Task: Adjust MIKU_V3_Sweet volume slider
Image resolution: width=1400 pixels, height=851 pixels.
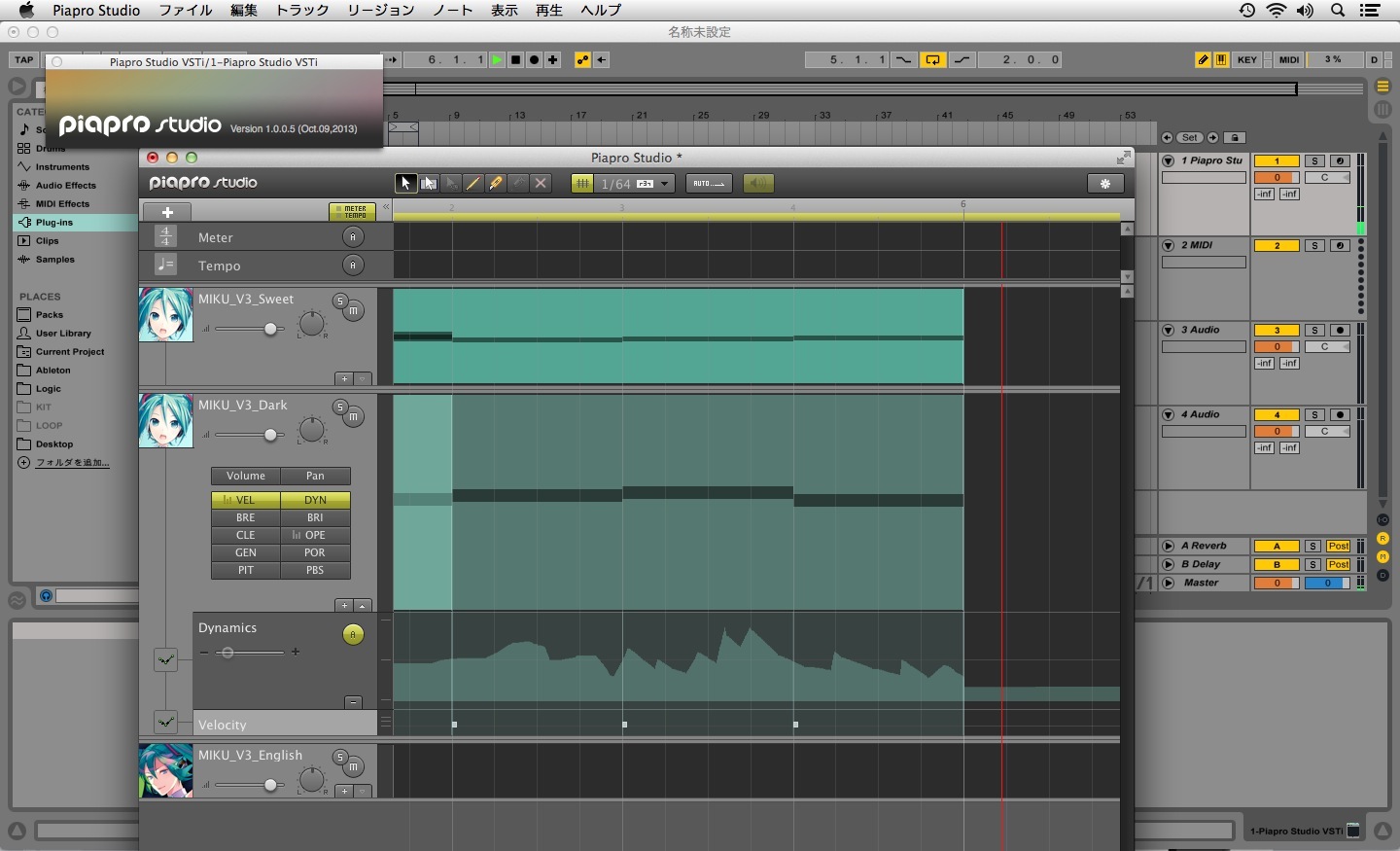Action: click(249, 329)
